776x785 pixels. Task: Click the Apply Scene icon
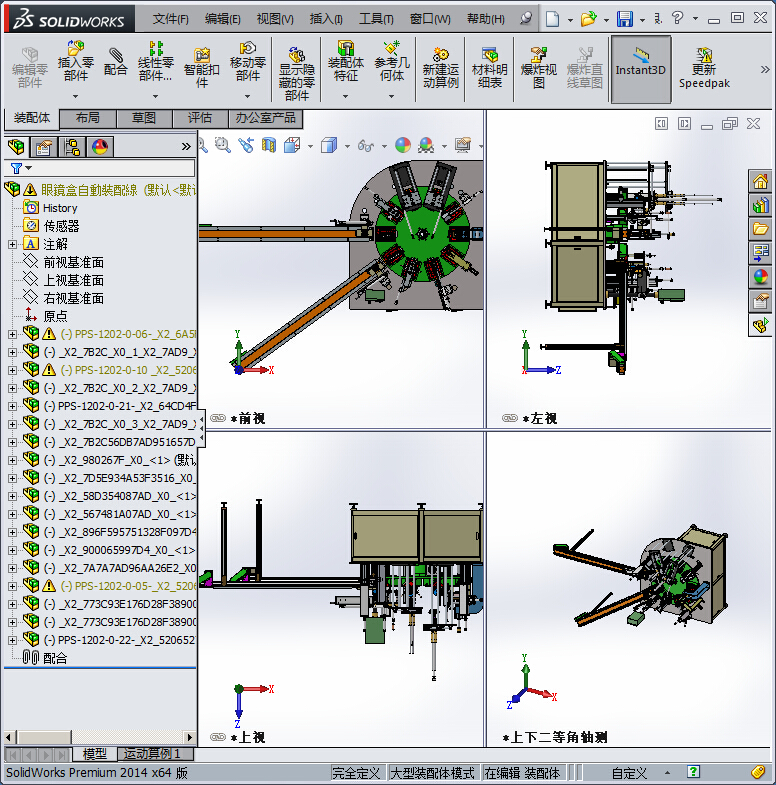(426, 145)
